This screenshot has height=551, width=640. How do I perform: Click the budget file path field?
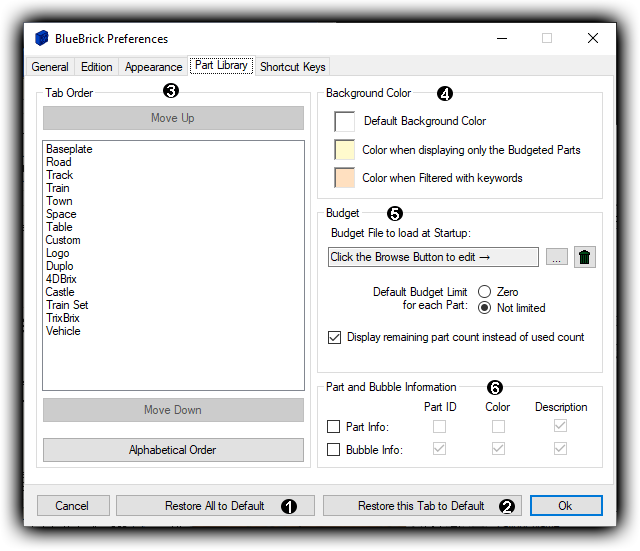(x=433, y=257)
